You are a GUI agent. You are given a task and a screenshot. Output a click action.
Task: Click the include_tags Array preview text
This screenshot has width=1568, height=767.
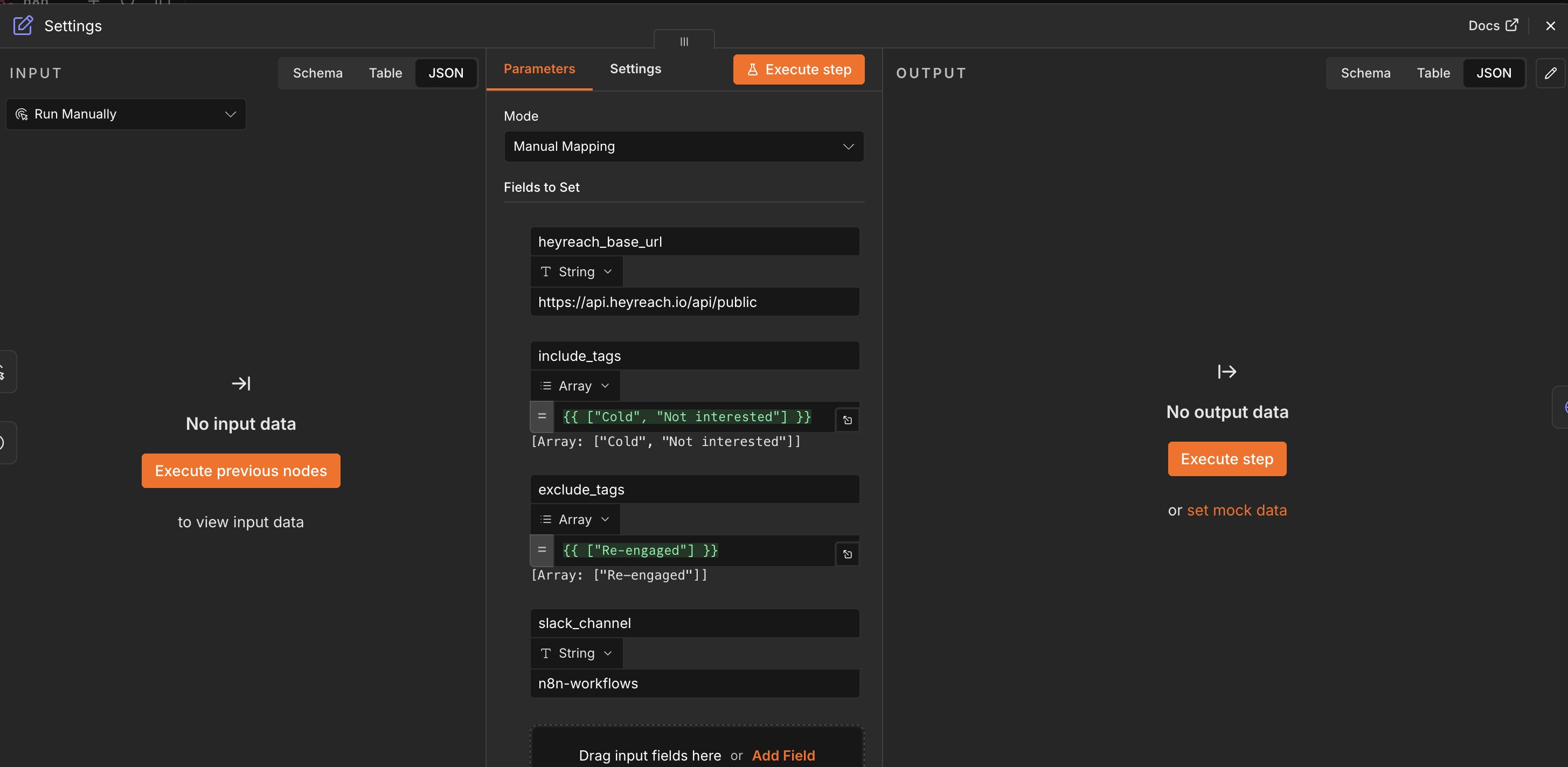[x=666, y=442]
